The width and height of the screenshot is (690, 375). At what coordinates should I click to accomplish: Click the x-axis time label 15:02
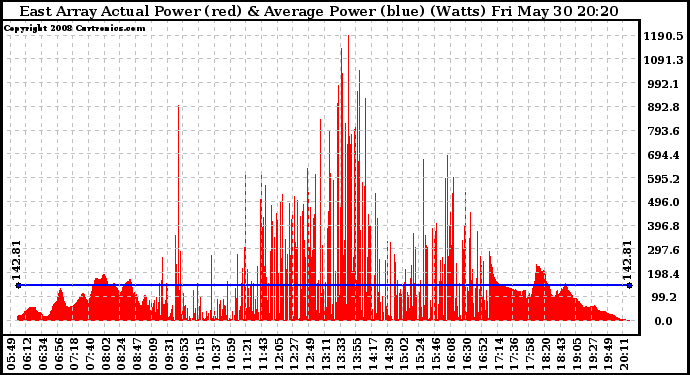(404, 354)
